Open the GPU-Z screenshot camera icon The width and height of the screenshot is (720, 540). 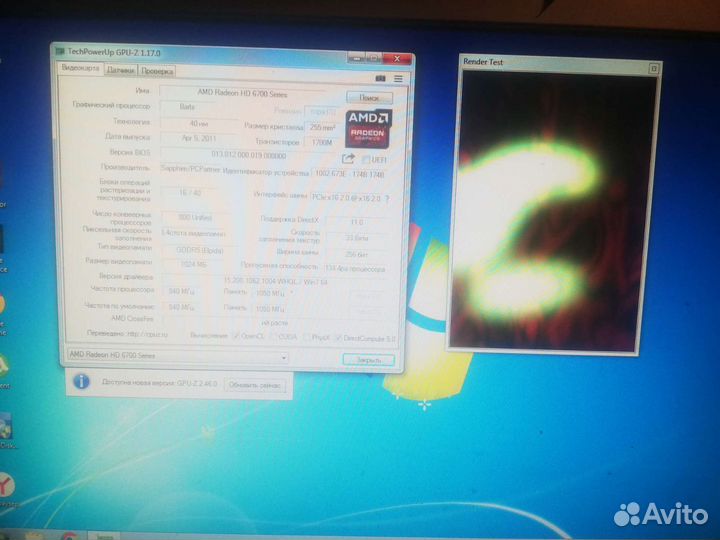tap(380, 79)
